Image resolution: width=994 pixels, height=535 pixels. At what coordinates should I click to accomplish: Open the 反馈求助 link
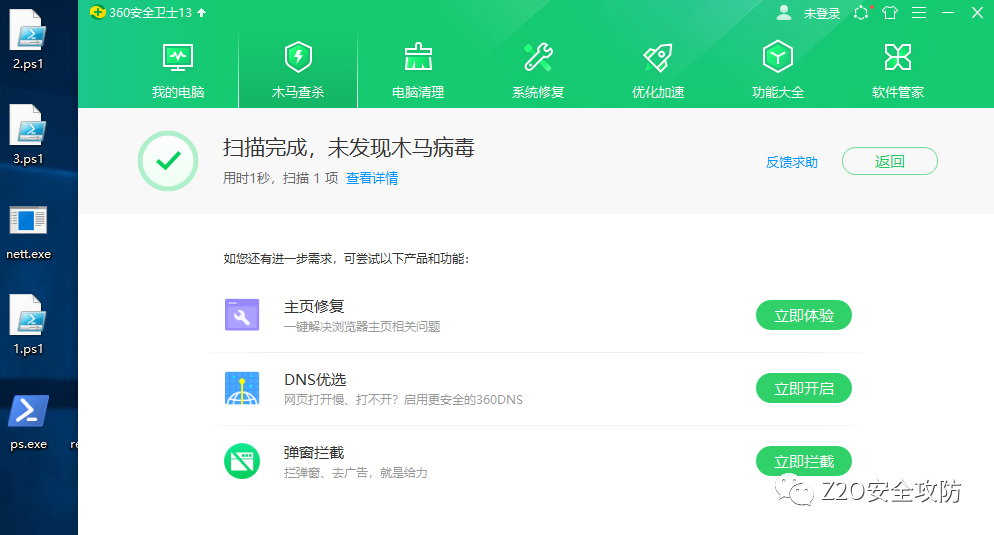pos(792,162)
